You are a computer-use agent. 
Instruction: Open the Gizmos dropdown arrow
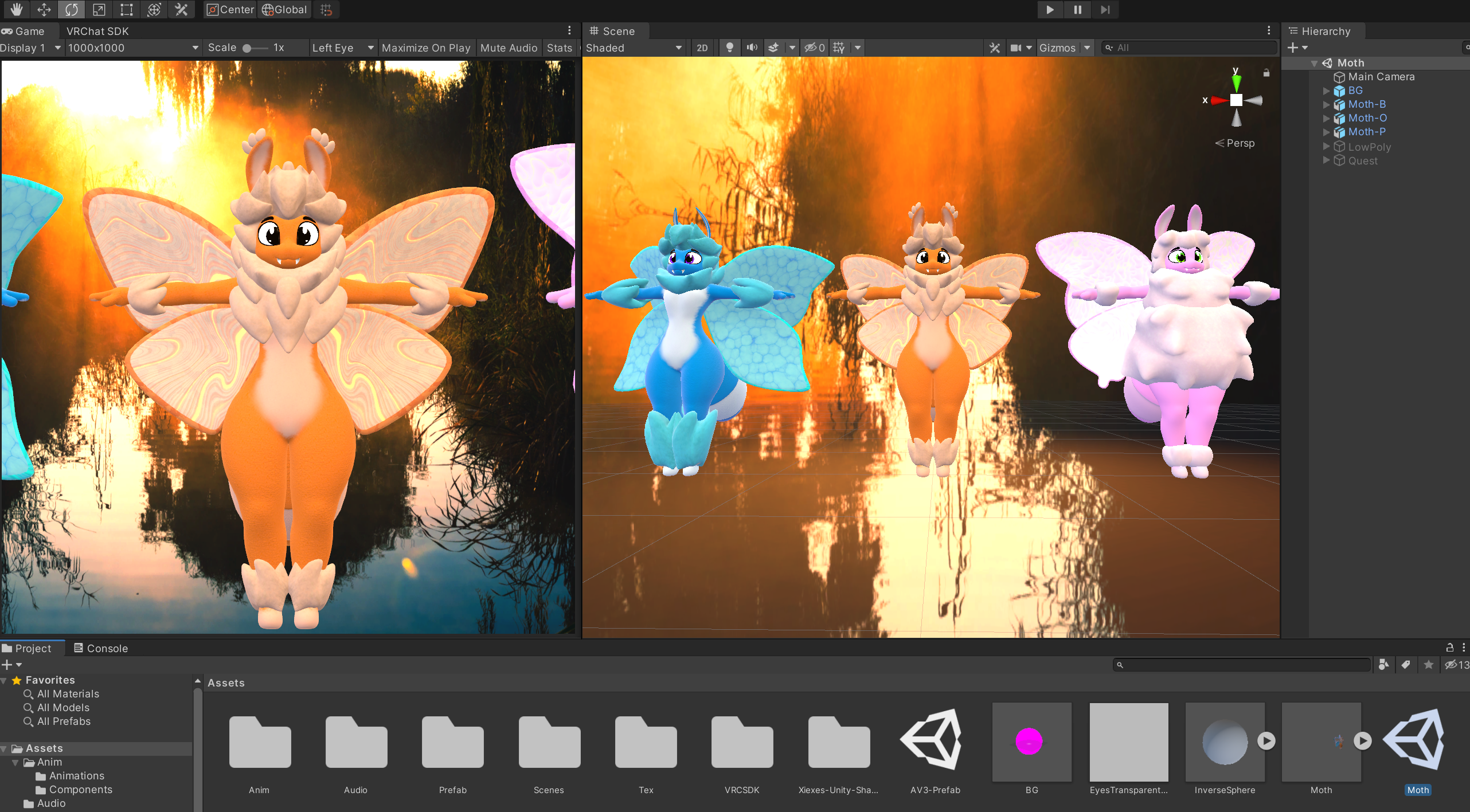coord(1087,48)
